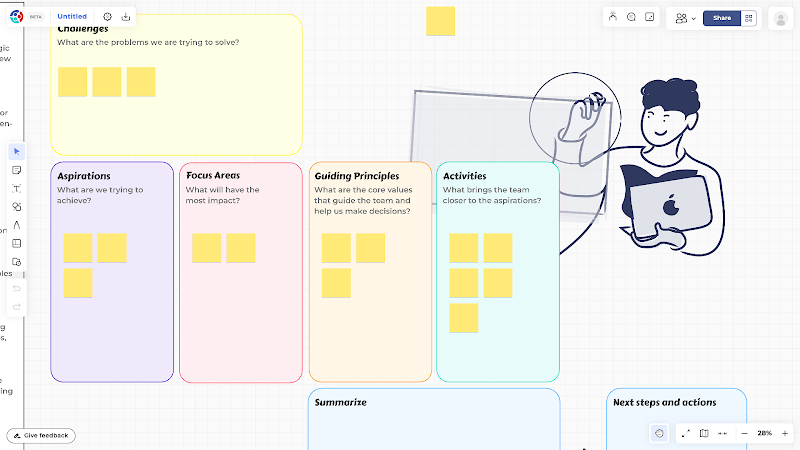Open the user profile avatar
This screenshot has height=450, width=800.
coord(780,19)
